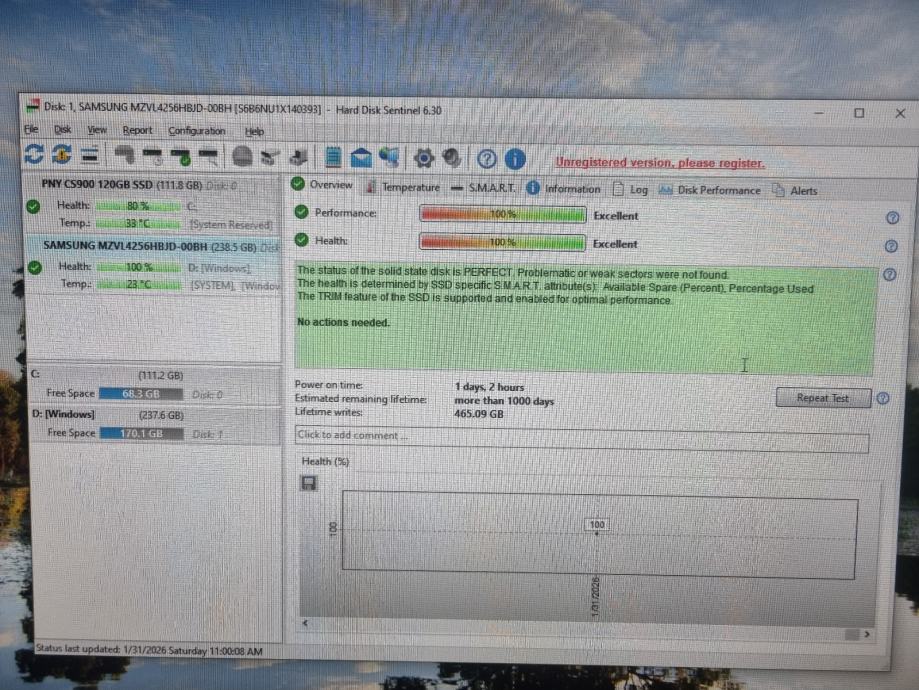Click help icon next to Repeat Test
Screen dimensions: 919x690
point(883,399)
